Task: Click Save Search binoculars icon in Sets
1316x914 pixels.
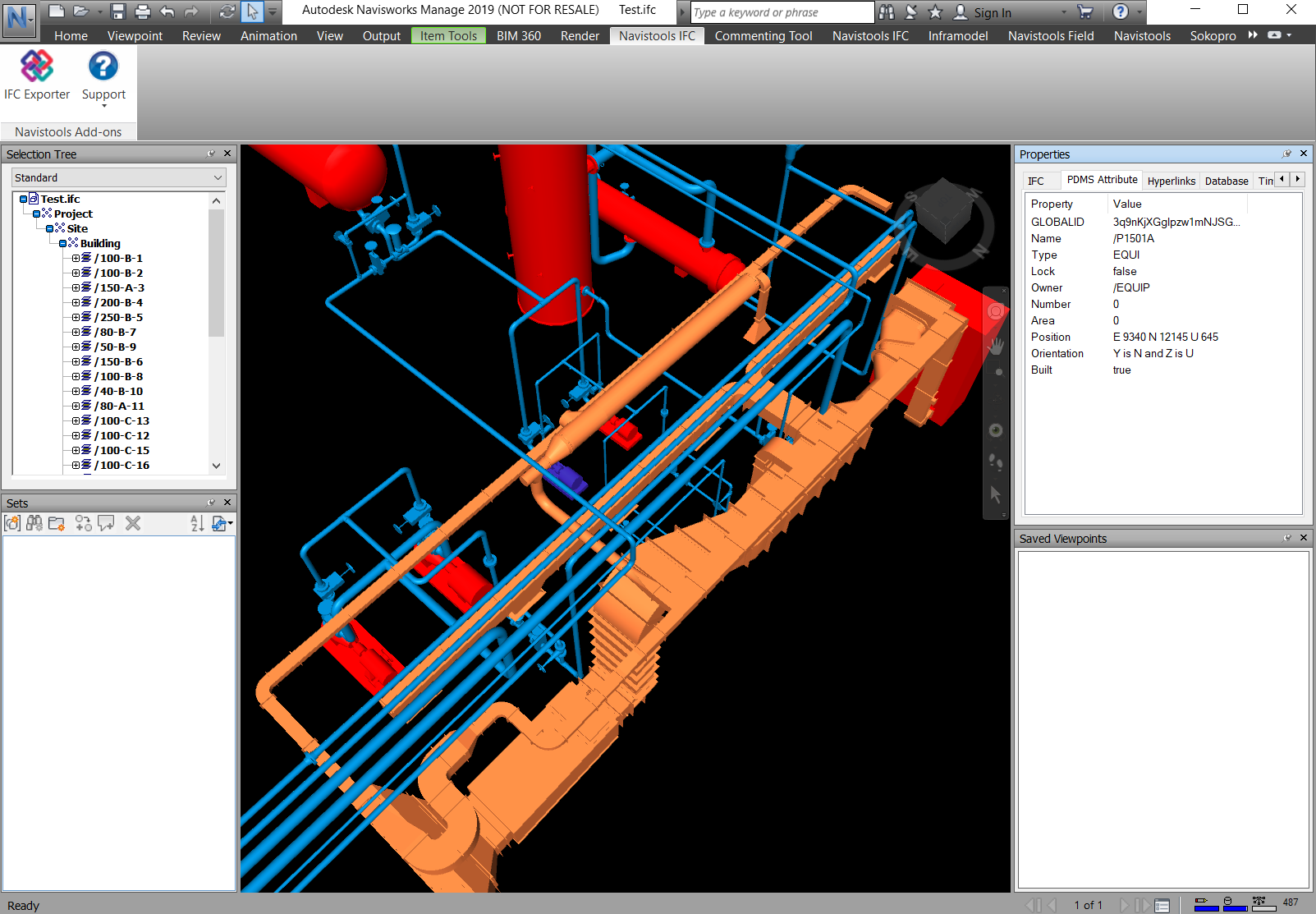Action: point(34,523)
